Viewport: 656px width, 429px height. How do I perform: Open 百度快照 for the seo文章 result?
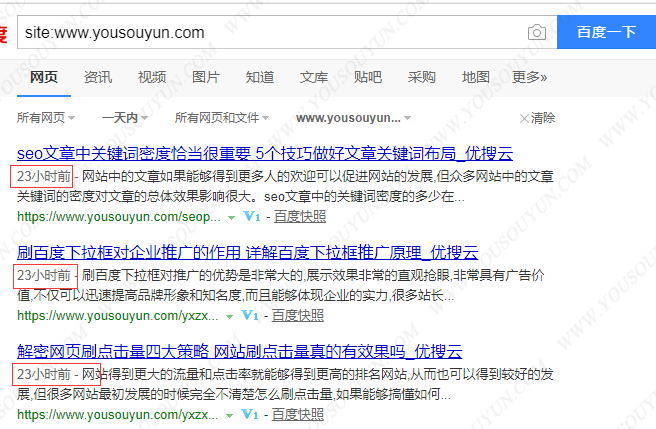[x=300, y=217]
